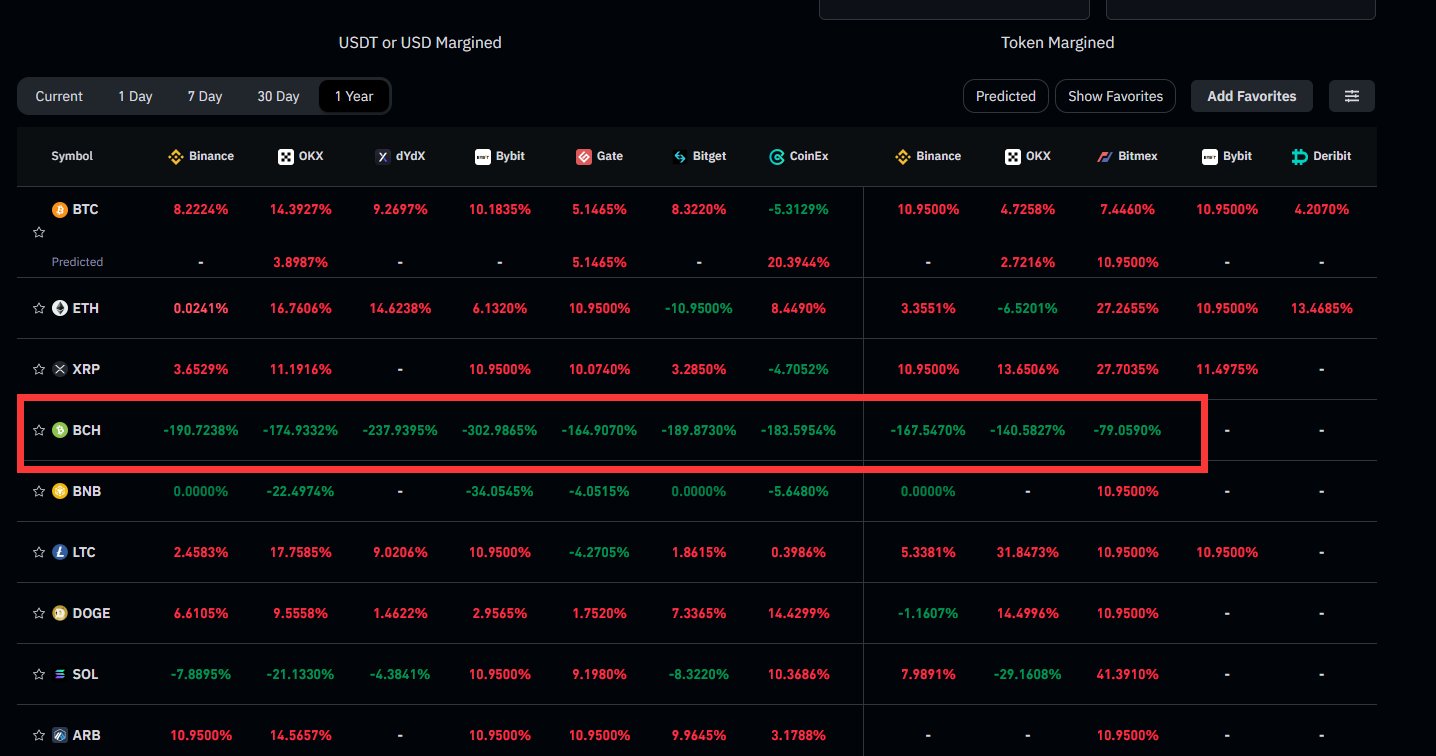Image resolution: width=1436 pixels, height=756 pixels.
Task: Click BCH Bitmex value -79.0590%
Action: [x=1128, y=430]
